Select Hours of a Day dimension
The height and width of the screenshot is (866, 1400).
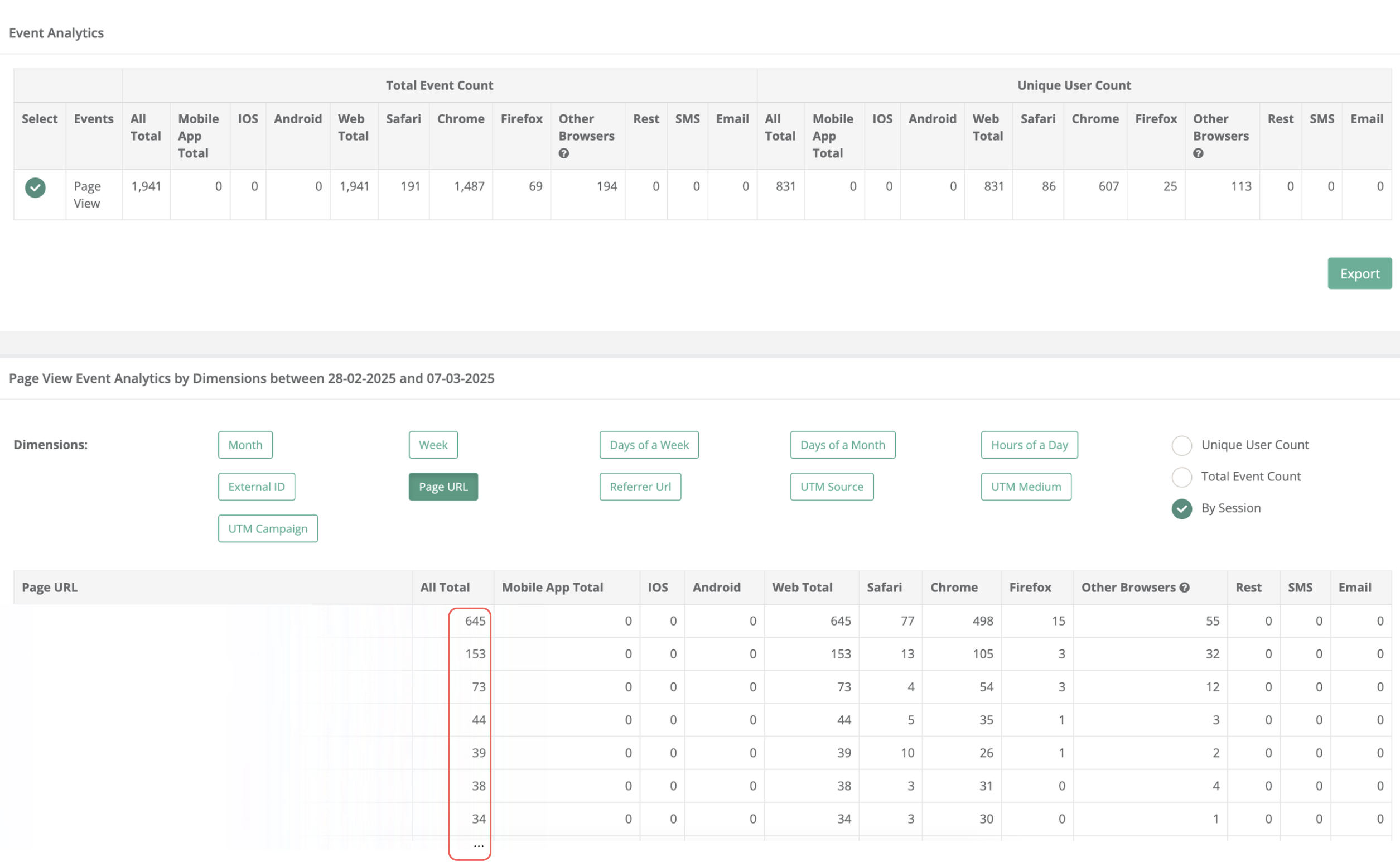point(1029,445)
